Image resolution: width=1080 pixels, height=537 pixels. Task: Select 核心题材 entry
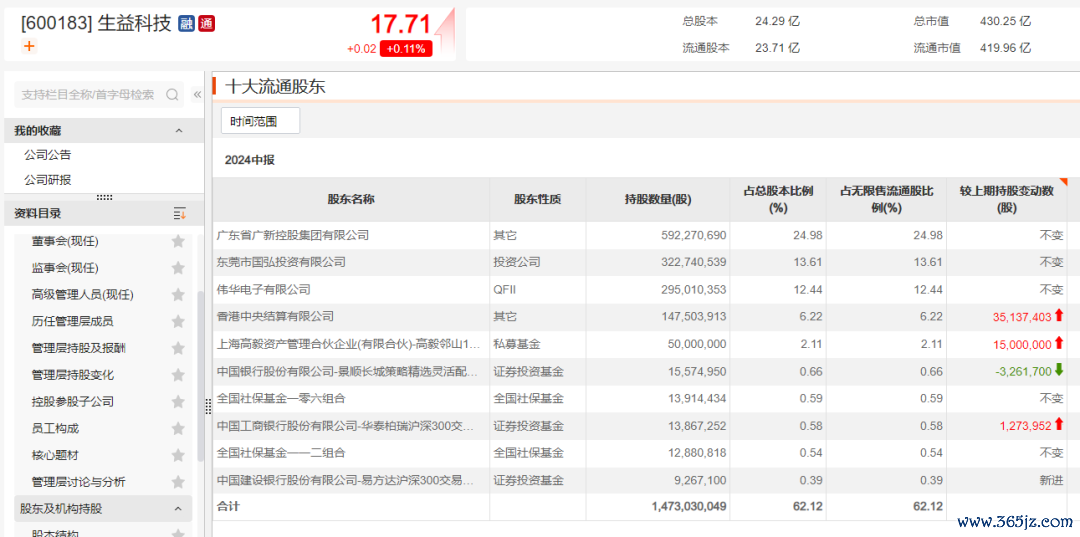(x=55, y=455)
